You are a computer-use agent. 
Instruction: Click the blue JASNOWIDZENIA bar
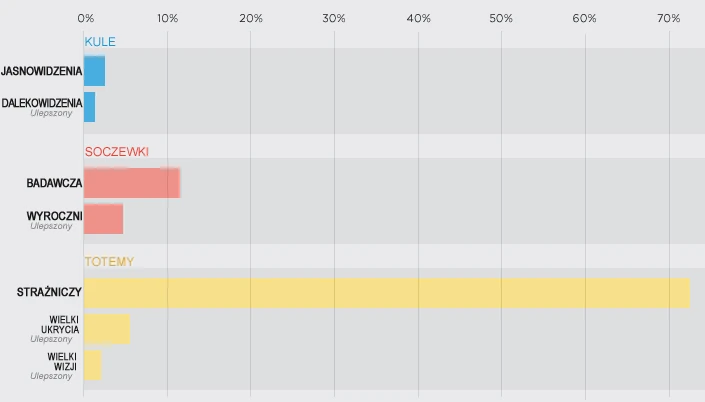pos(94,71)
